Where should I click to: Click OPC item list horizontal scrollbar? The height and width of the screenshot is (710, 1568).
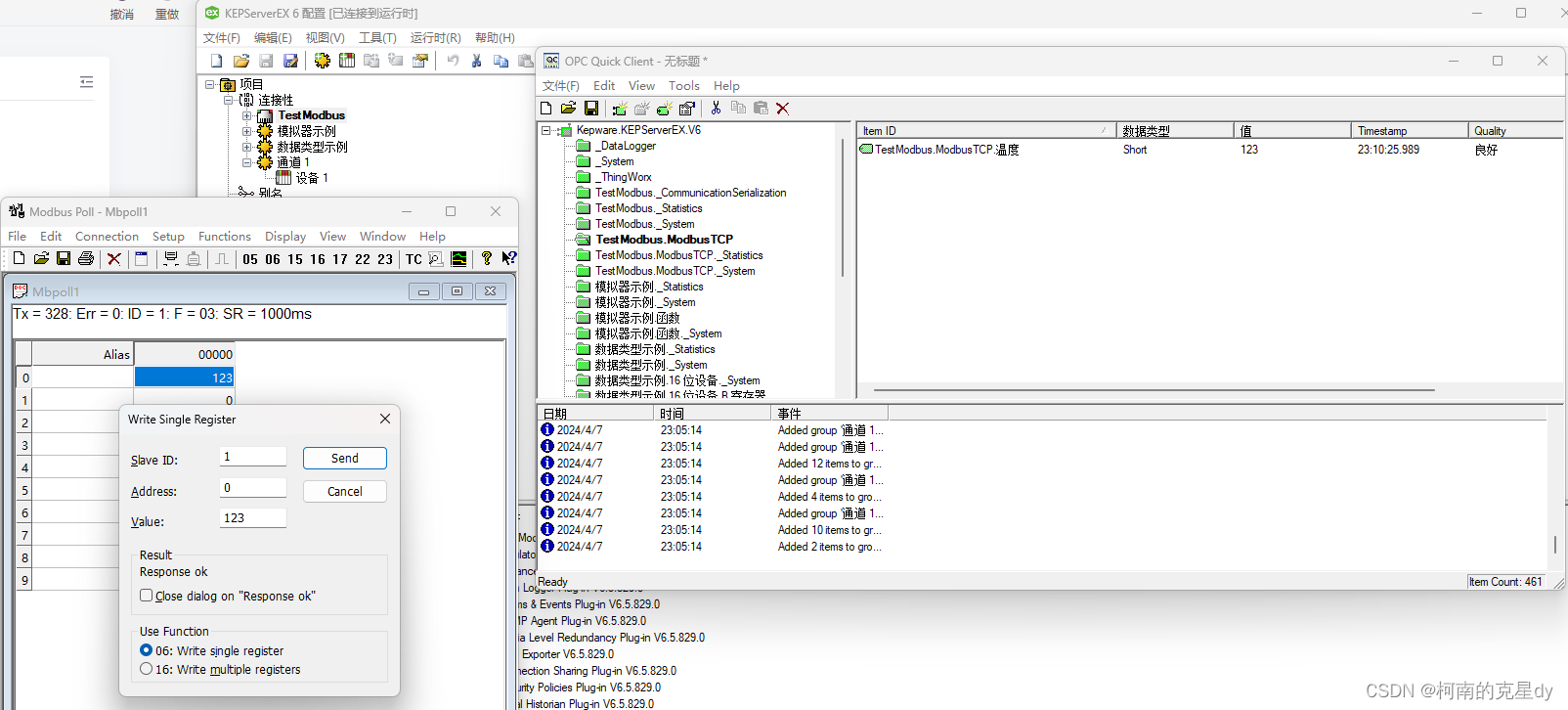click(1154, 390)
